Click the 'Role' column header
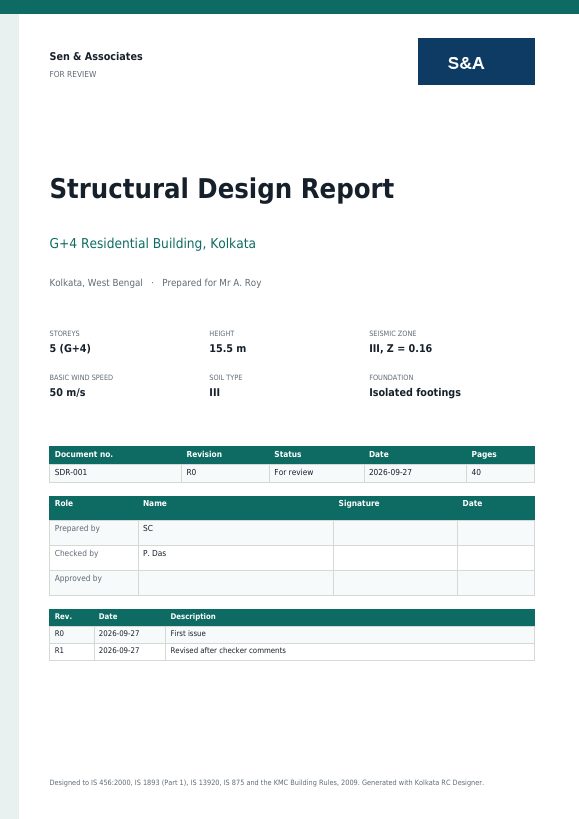The height and width of the screenshot is (819, 579). [x=94, y=508]
